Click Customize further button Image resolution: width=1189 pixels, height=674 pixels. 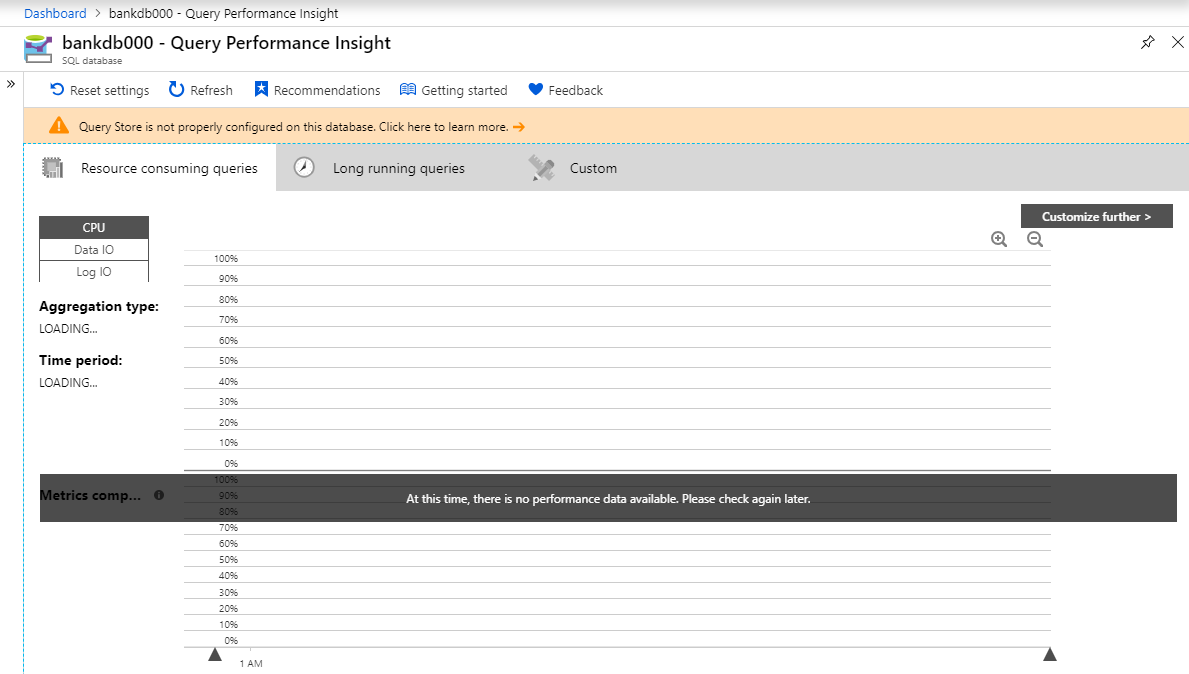pos(1096,216)
